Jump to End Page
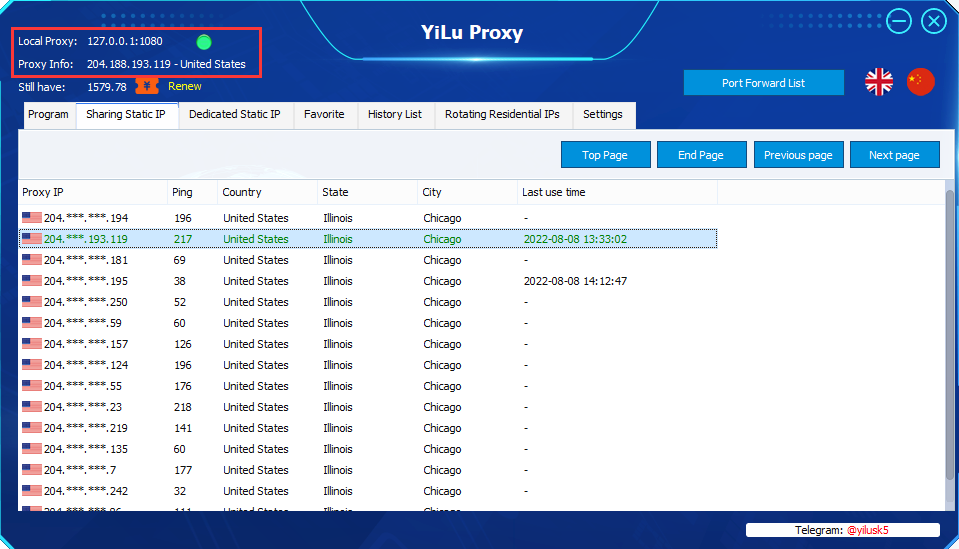Screen dimensions: 959x549 point(701,155)
